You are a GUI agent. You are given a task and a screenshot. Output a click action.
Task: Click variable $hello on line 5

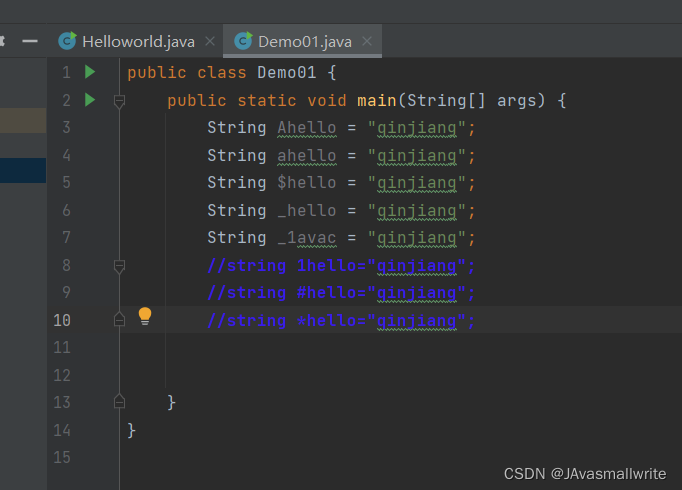[x=307, y=183]
